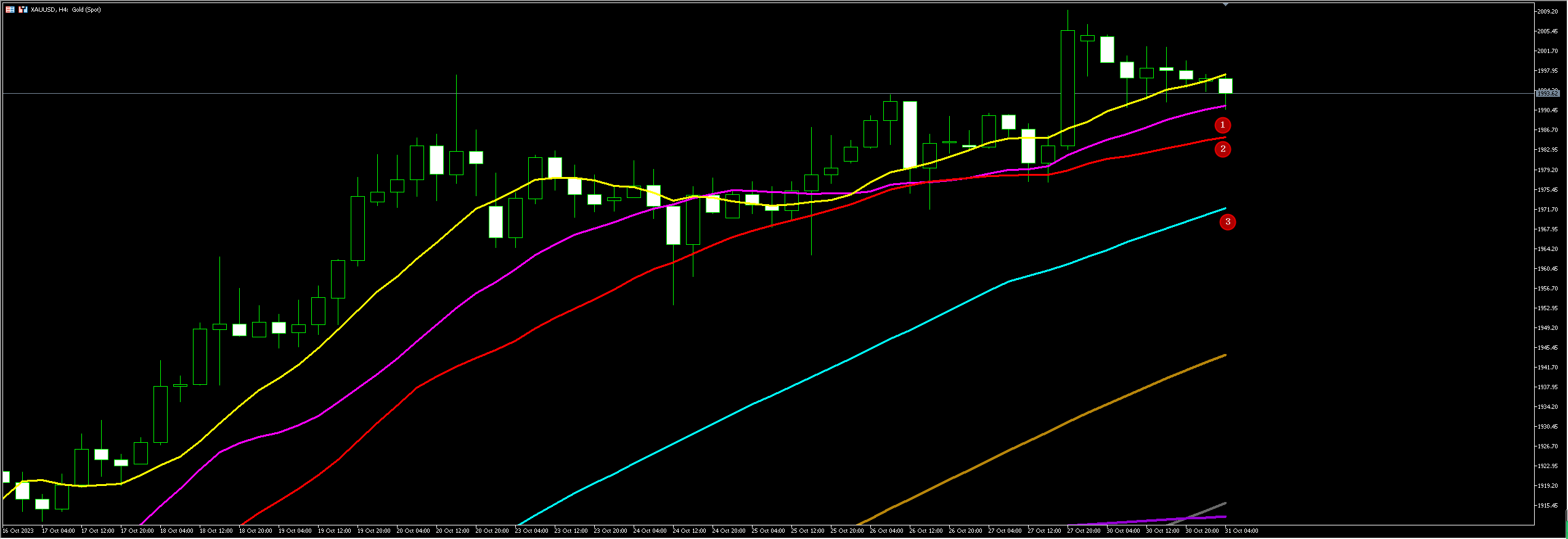Viewport: 1568px width, 539px height.
Task: Click the 24 Oct 12:00 time label
Action: [690, 531]
